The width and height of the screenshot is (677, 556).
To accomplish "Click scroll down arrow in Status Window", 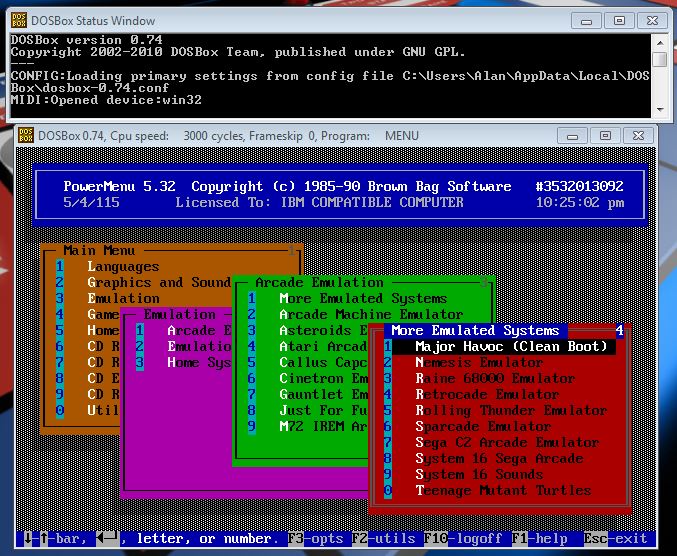I will (660, 110).
